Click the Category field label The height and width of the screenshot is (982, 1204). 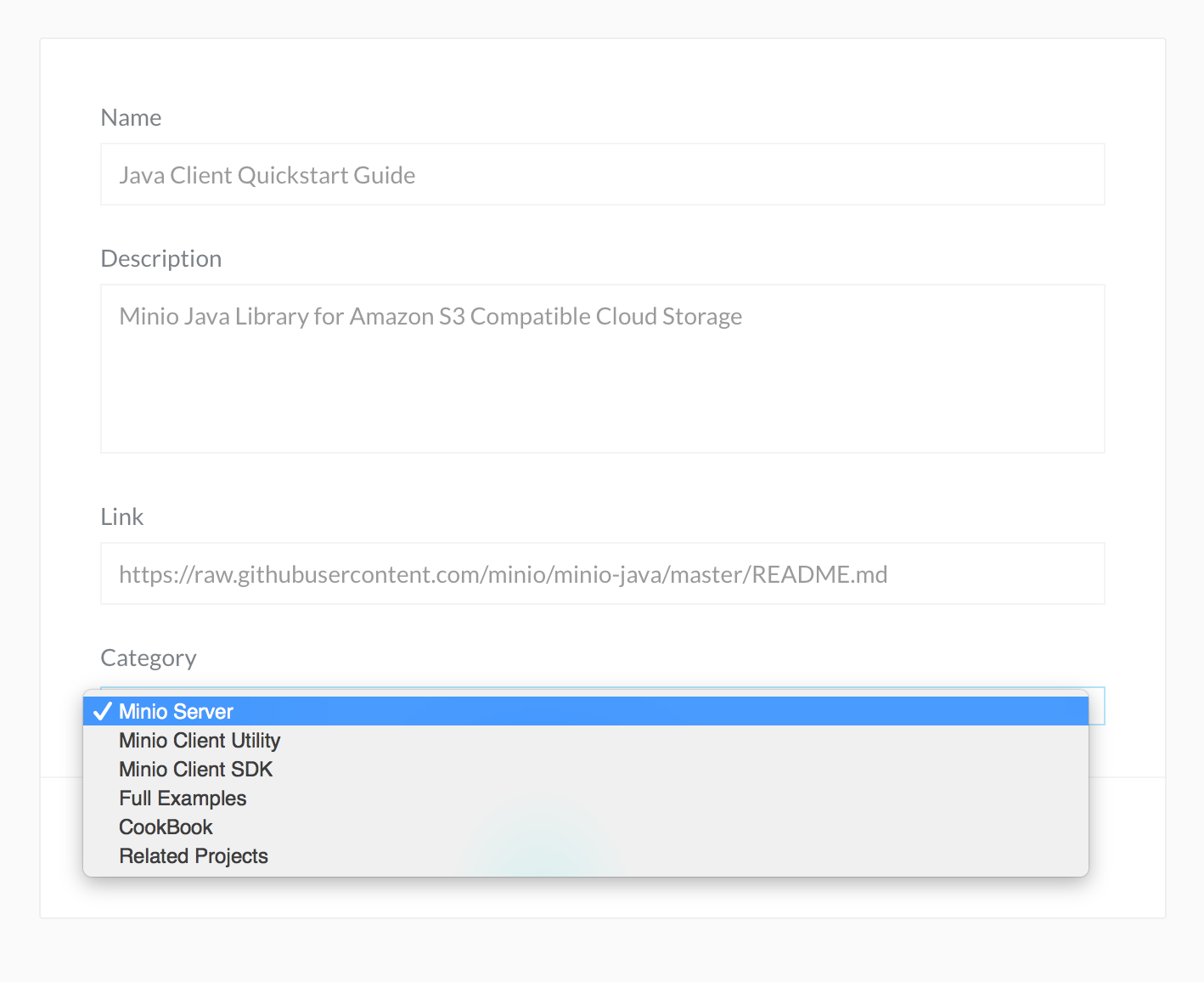pos(149,658)
